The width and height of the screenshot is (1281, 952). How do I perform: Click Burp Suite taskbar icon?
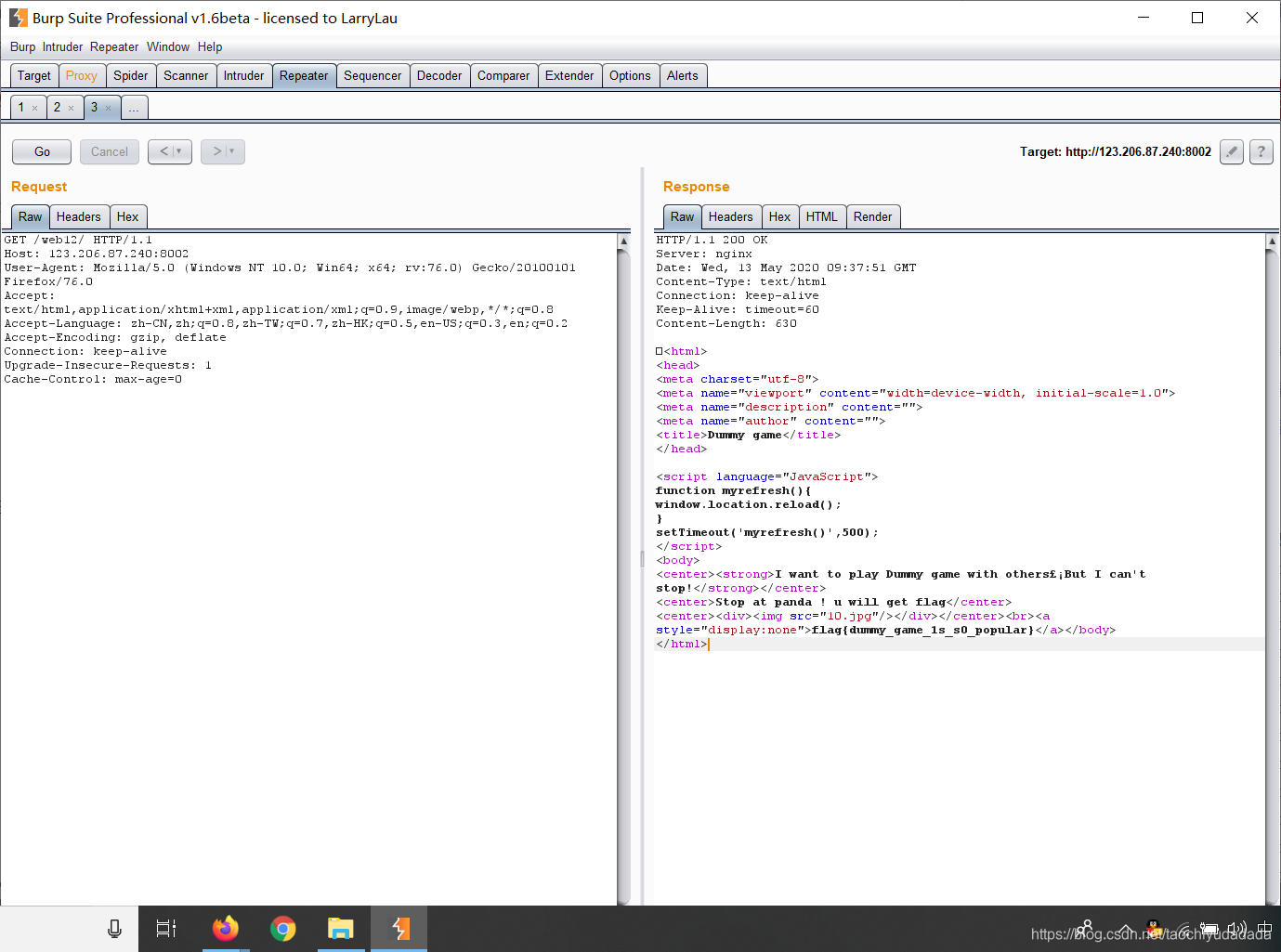click(x=399, y=929)
